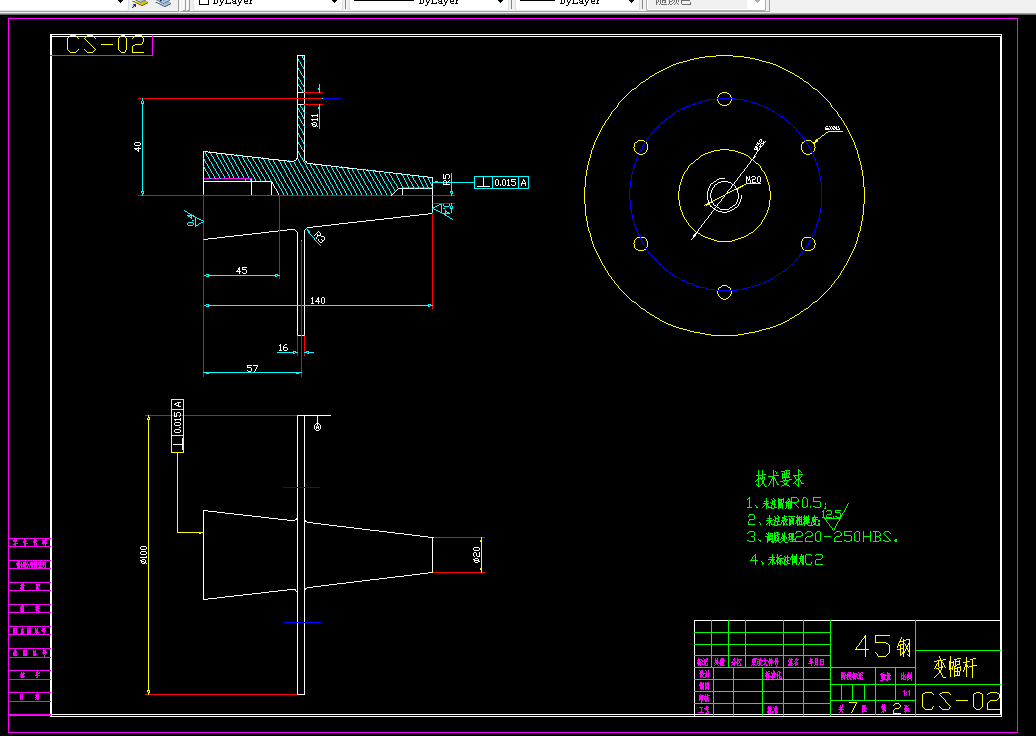Select the 技术要求 heading text
Screen dimensions: 1036x736
point(780,478)
